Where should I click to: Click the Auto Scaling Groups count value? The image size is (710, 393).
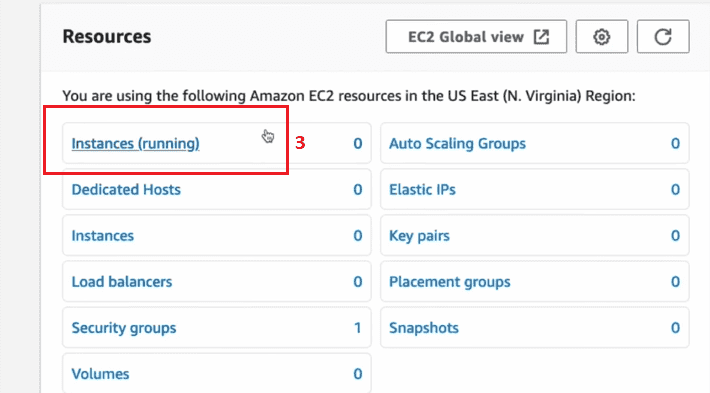point(676,144)
